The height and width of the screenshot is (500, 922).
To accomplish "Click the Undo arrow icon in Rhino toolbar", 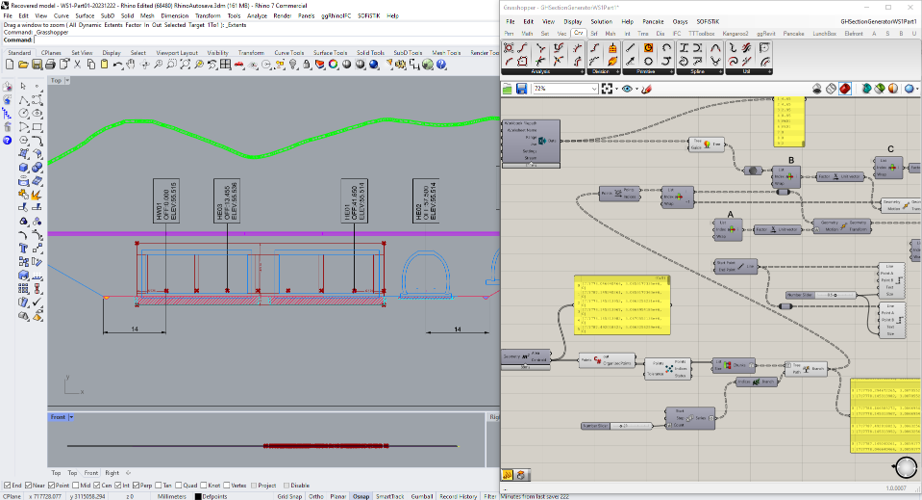I will pyautogui.click(x=119, y=65).
